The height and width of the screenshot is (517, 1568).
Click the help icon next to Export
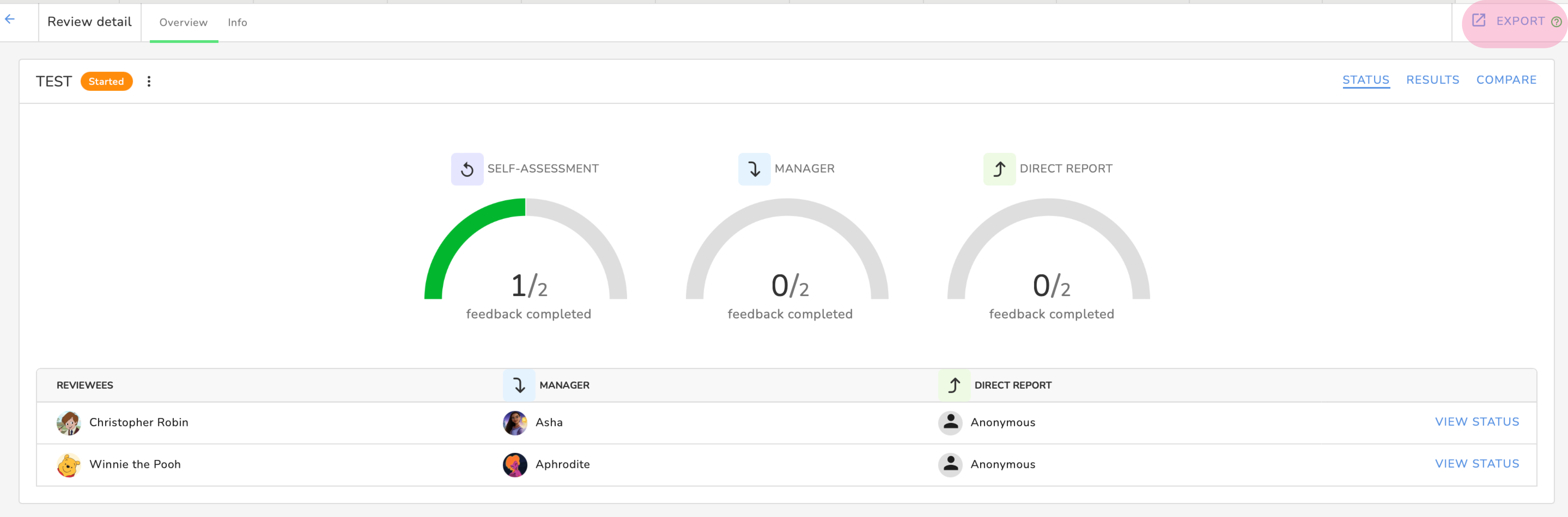tap(1556, 22)
